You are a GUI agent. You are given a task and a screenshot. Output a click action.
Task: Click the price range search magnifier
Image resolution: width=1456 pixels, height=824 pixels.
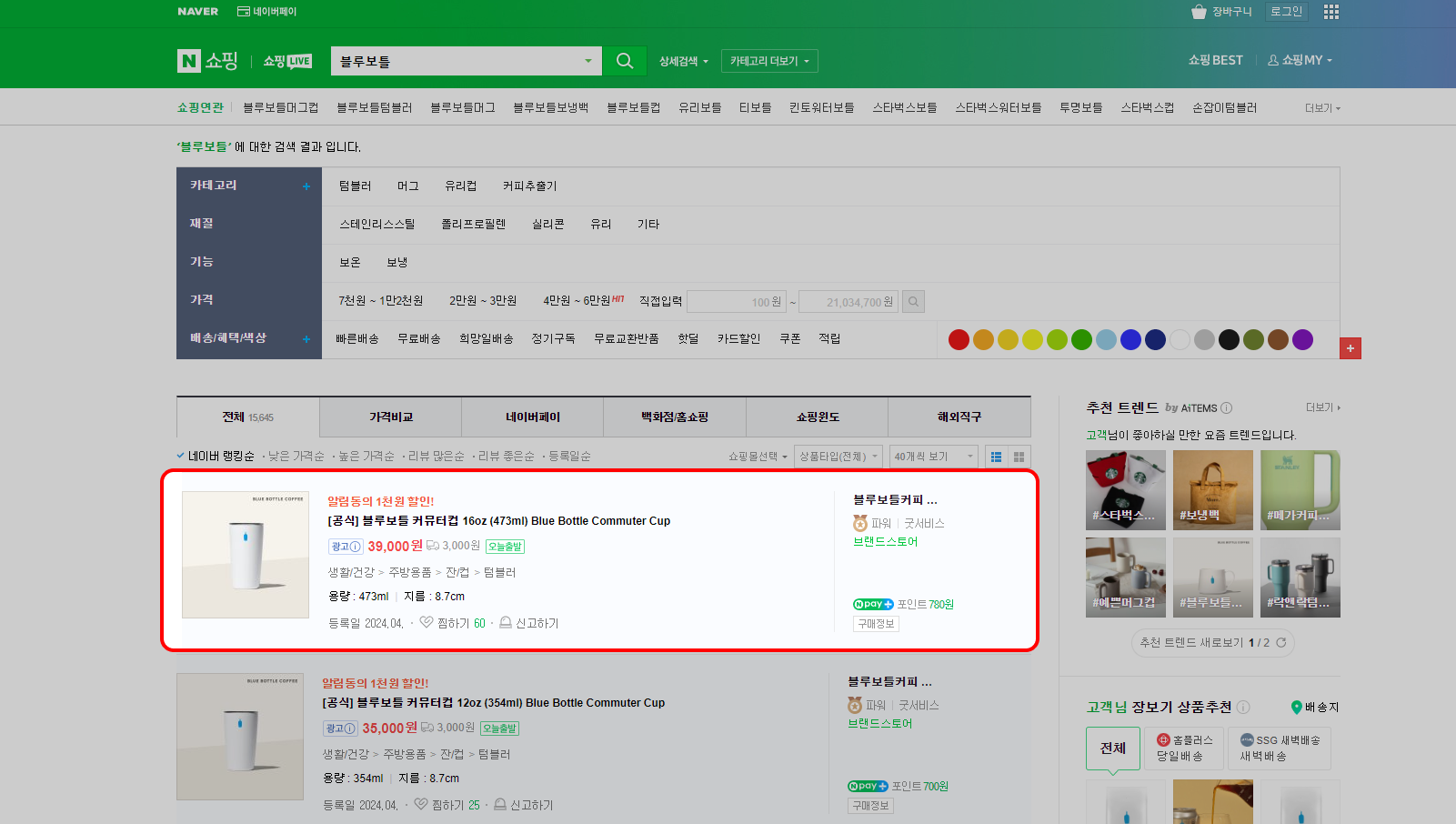click(914, 302)
